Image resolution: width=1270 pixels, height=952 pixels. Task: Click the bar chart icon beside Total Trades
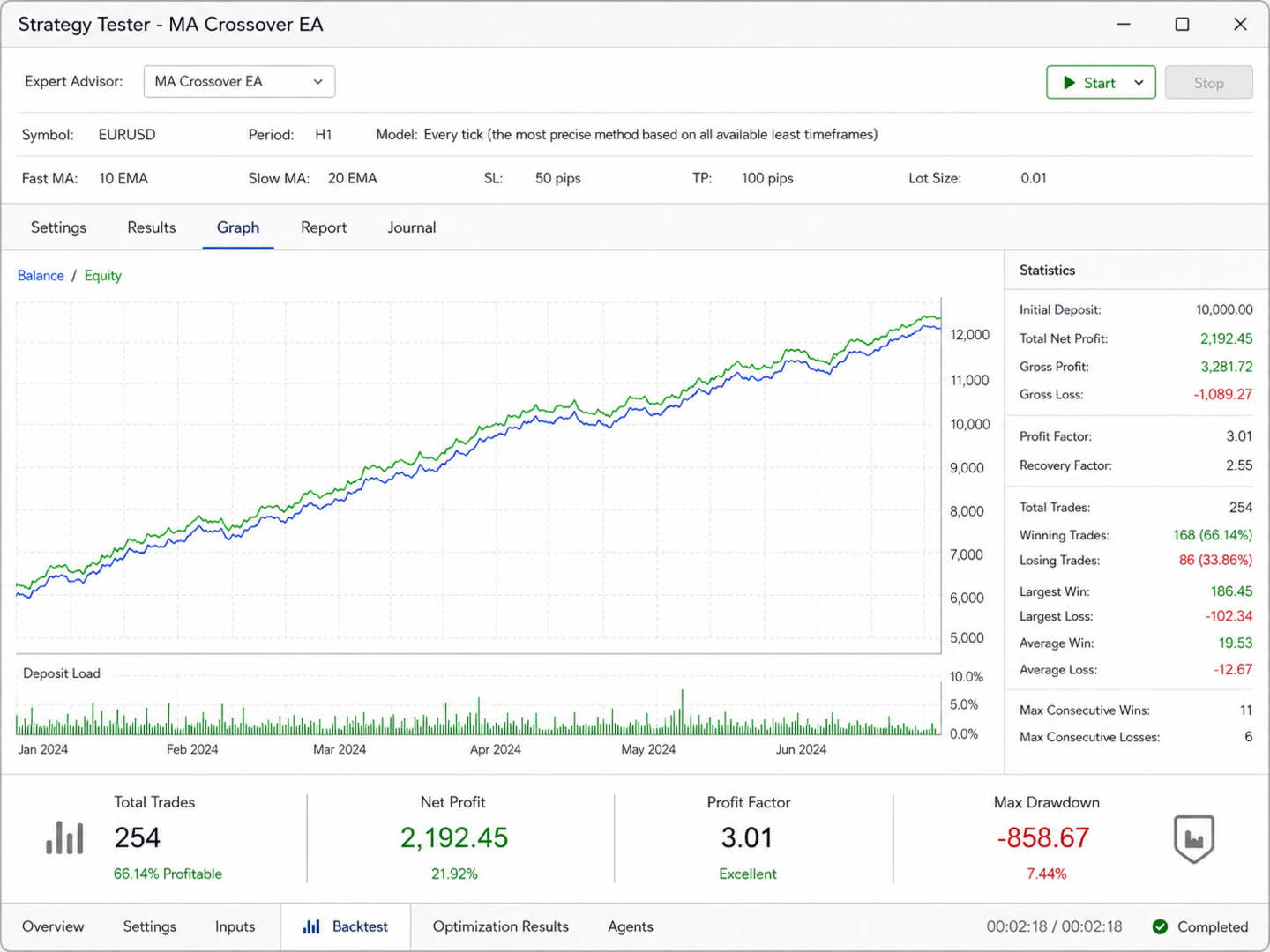tap(64, 837)
